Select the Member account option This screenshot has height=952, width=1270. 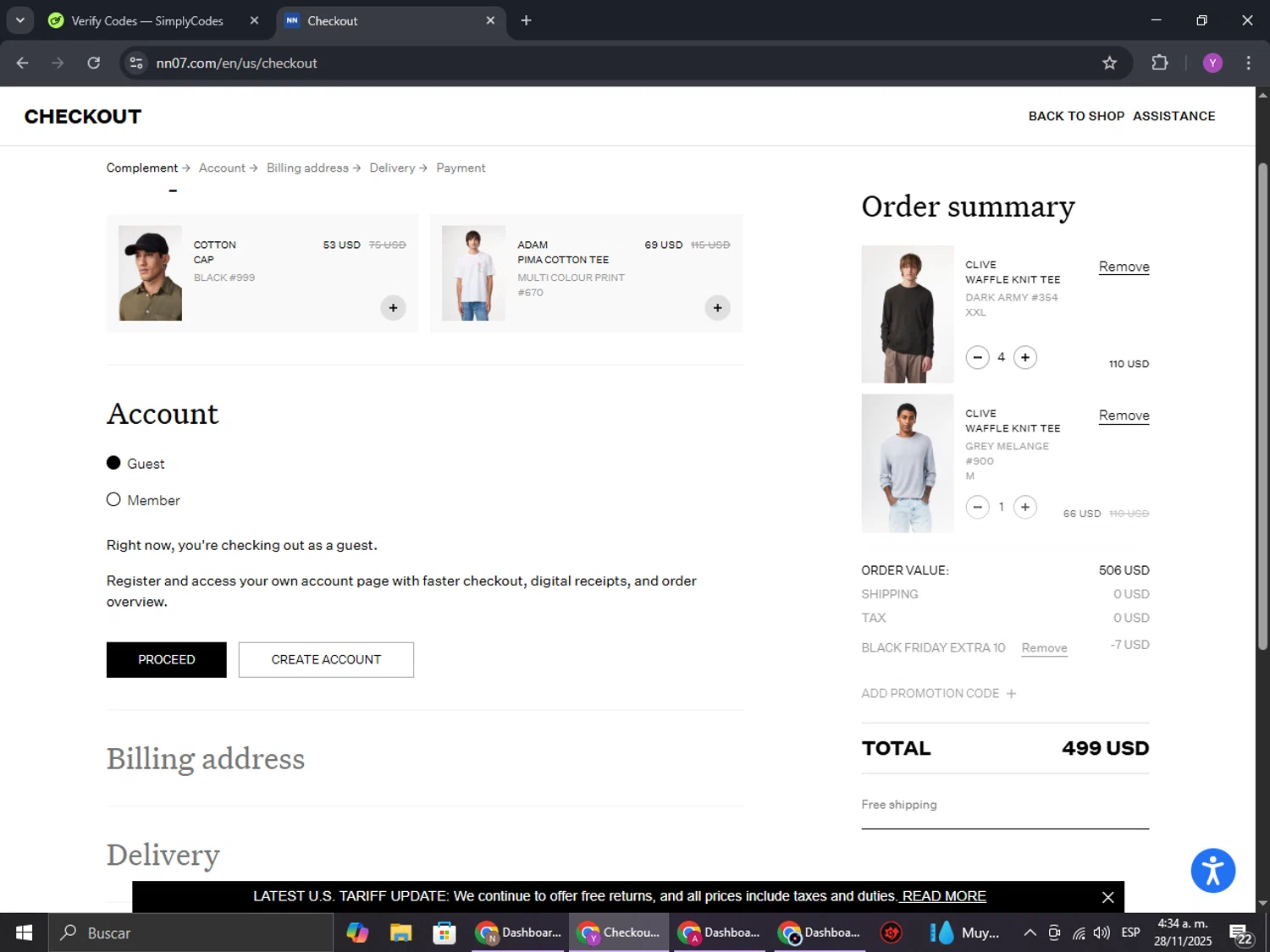[x=113, y=500]
